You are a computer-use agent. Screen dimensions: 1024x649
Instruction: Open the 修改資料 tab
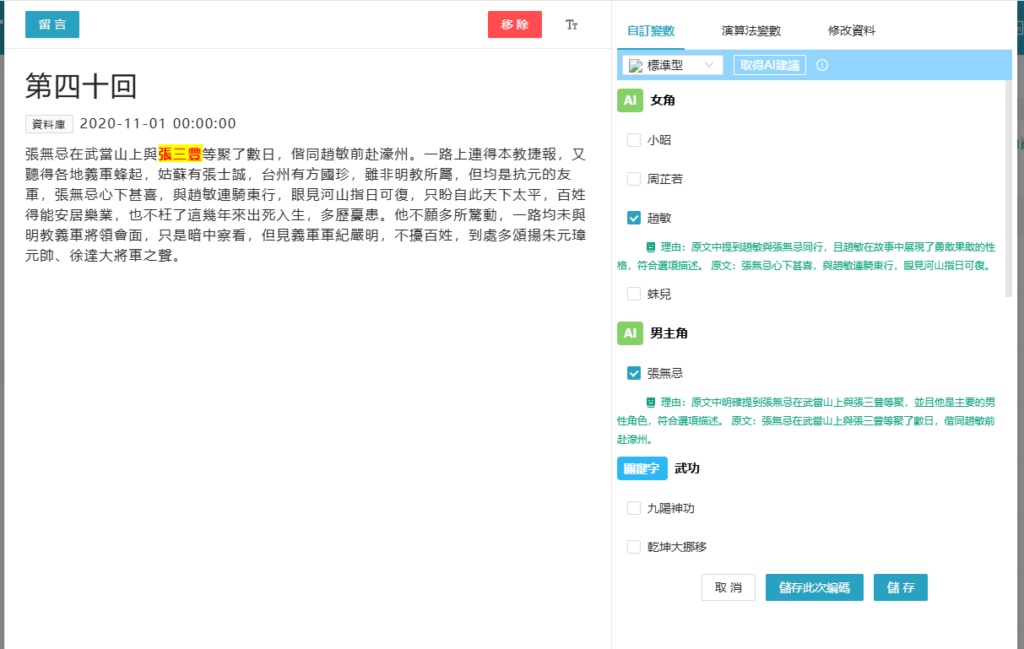(851, 31)
